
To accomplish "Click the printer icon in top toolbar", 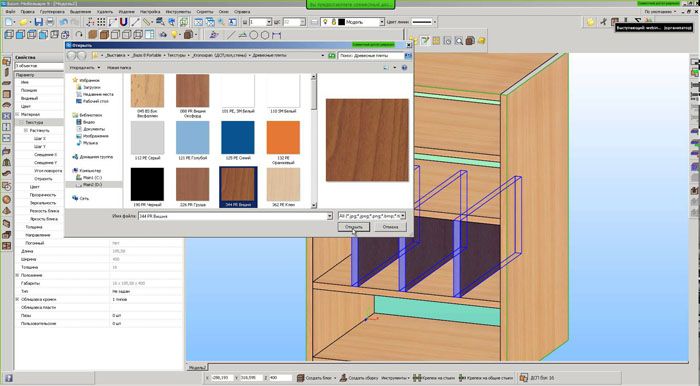I will pos(50,22).
